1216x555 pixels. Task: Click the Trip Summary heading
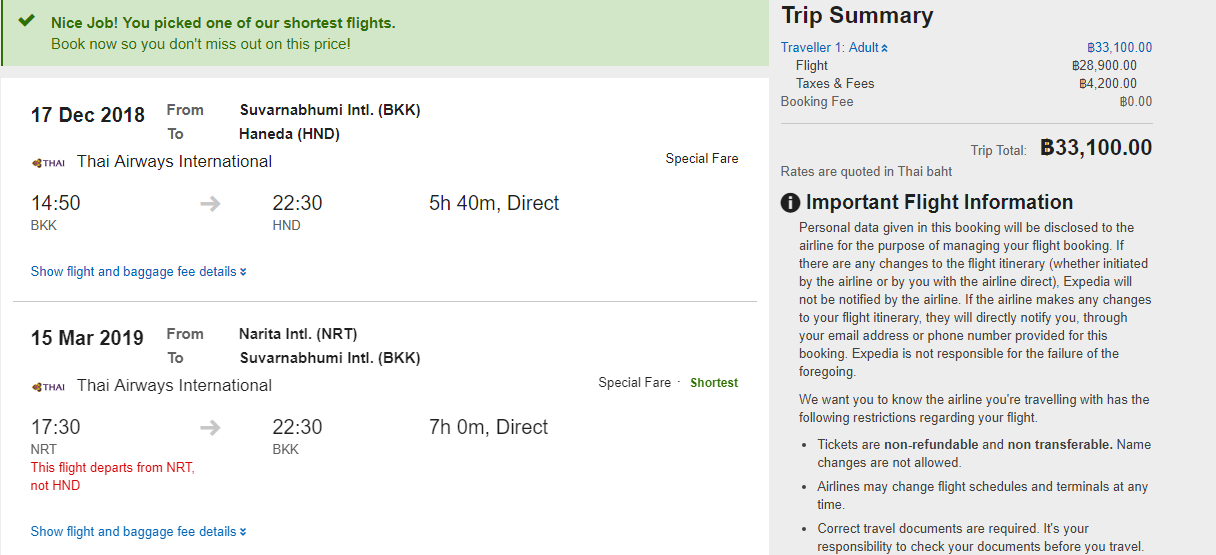pos(857,16)
